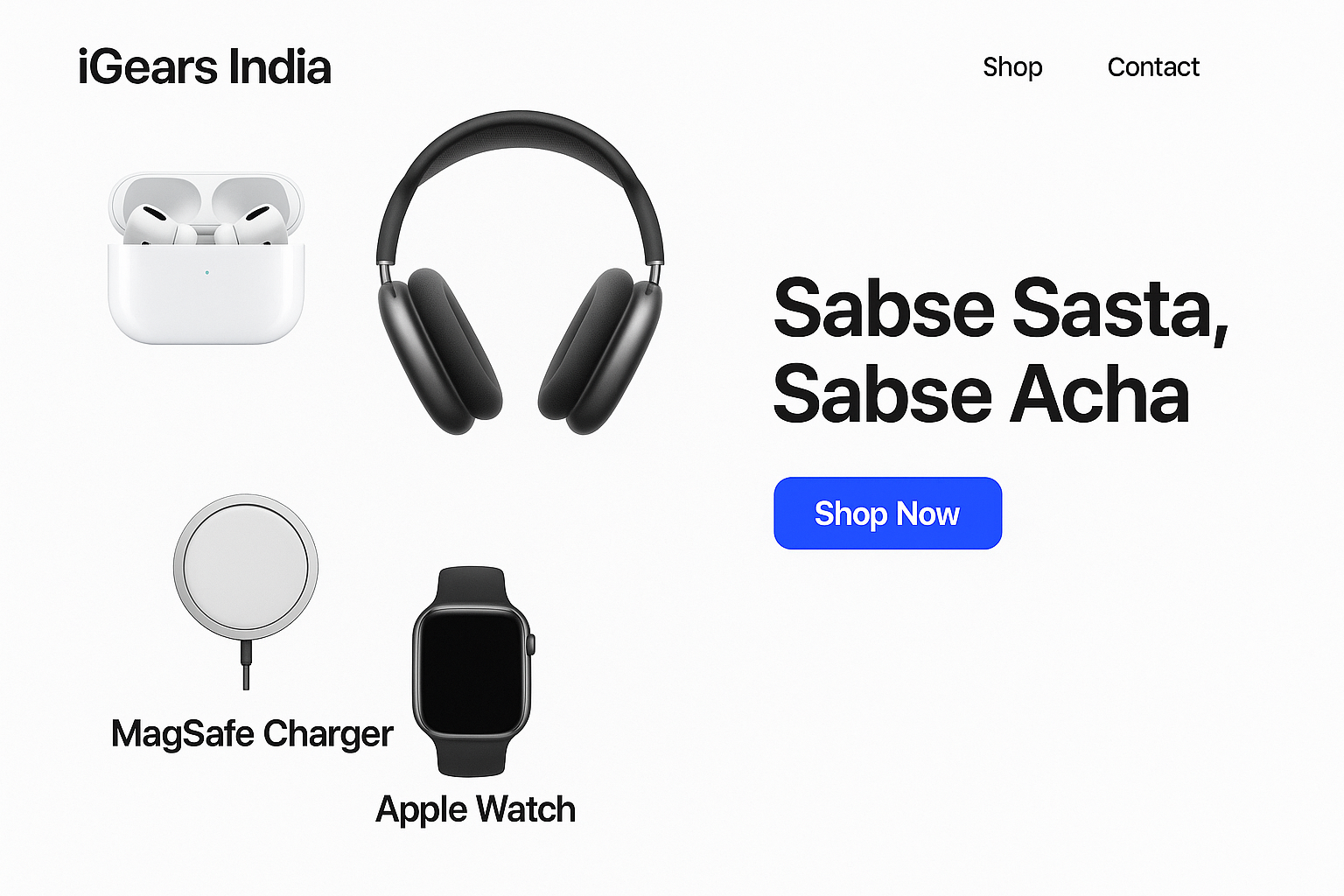The height and width of the screenshot is (896, 1344).
Task: Click the Sabse Sasta, Sabse Acha headline
Action: pos(1001,351)
